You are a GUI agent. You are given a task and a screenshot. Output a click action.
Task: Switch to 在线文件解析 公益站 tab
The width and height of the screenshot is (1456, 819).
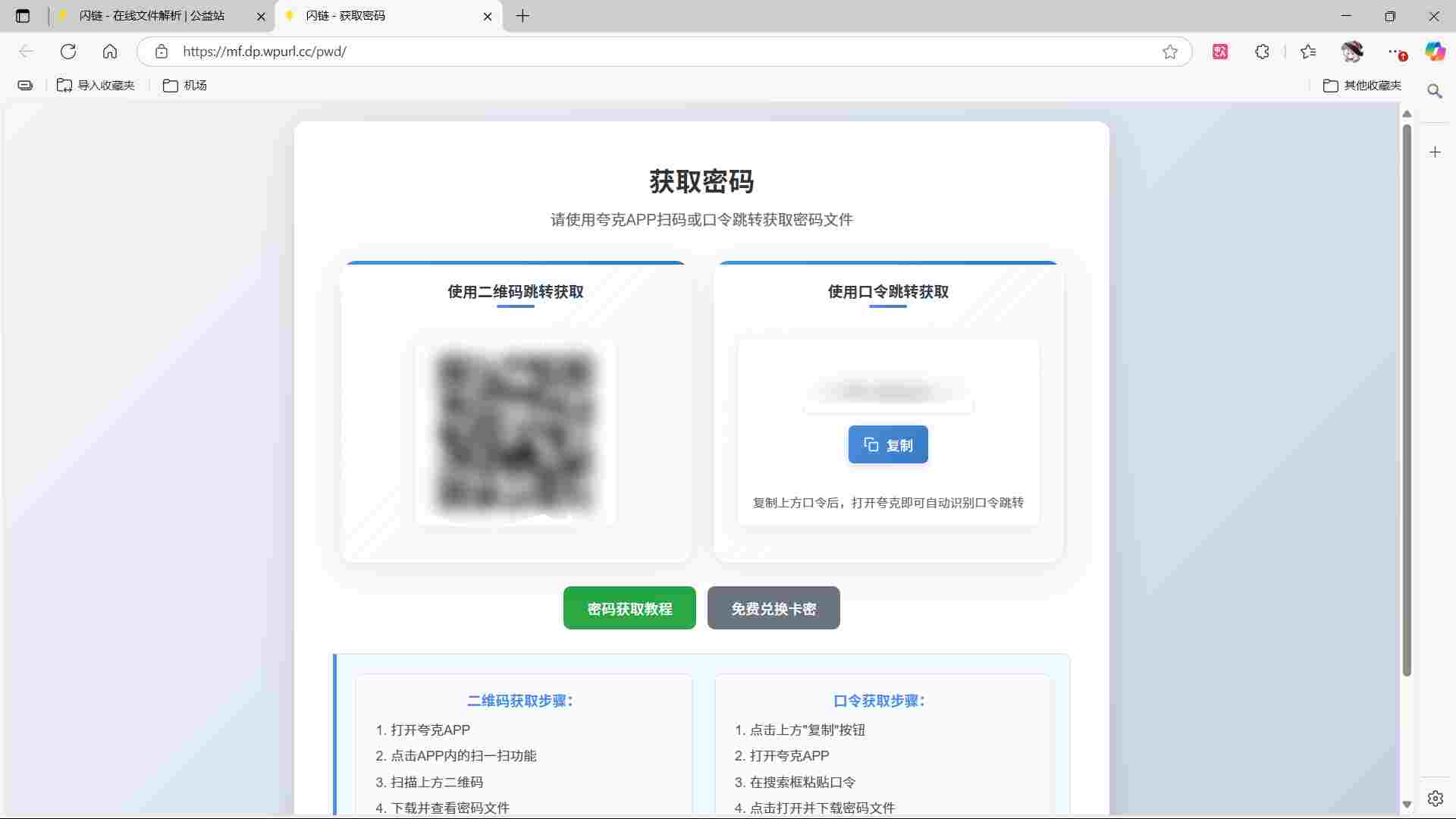click(152, 16)
